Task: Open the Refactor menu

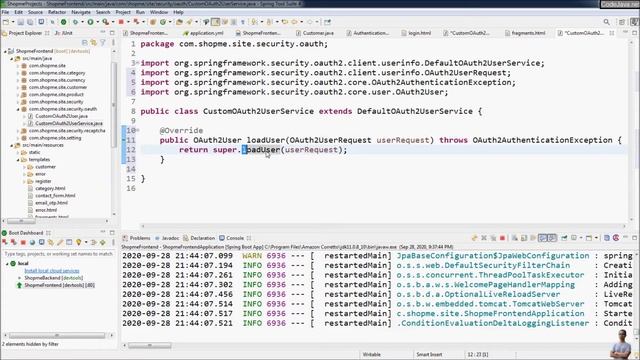Action: point(57,12)
